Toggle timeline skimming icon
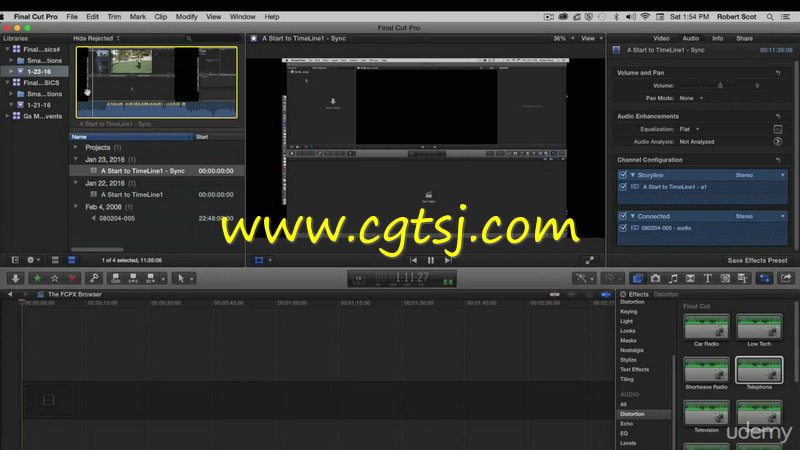This screenshot has height=450, width=800. click(555, 294)
